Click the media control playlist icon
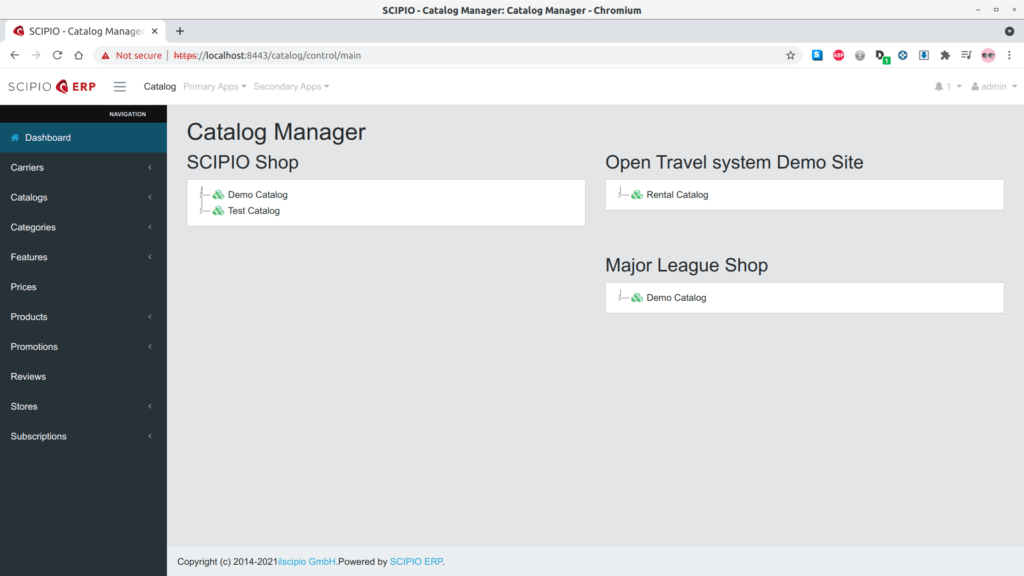 click(x=967, y=56)
